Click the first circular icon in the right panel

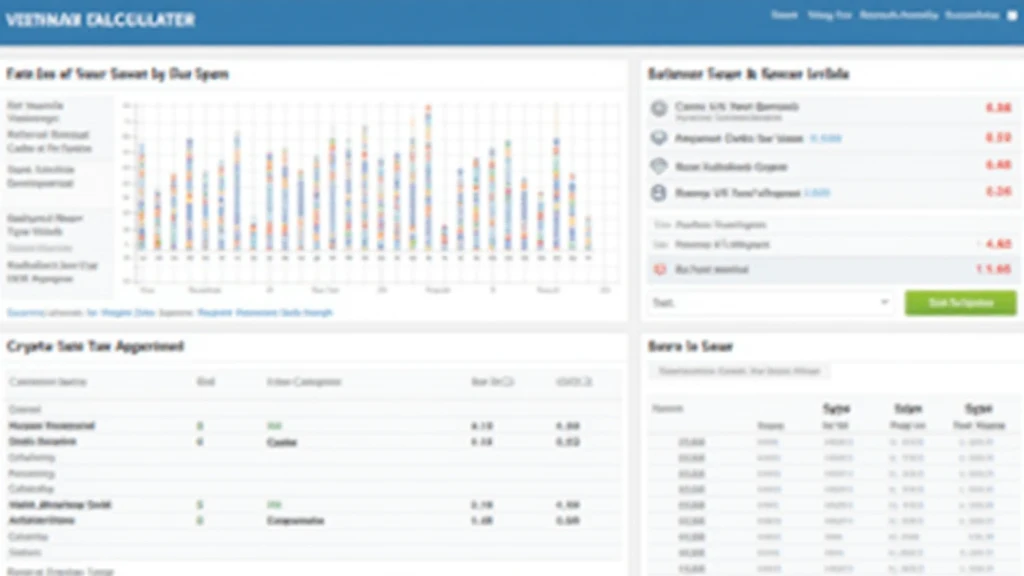pyautogui.click(x=658, y=108)
